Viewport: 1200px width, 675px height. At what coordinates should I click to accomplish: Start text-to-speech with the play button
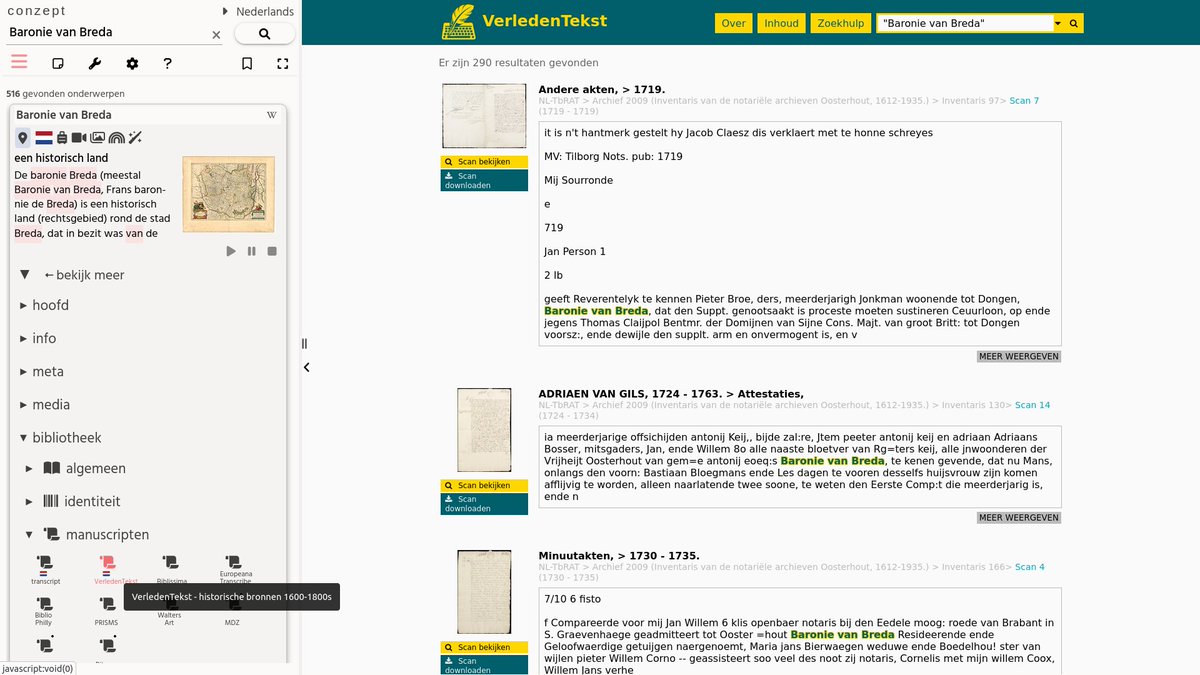(231, 251)
